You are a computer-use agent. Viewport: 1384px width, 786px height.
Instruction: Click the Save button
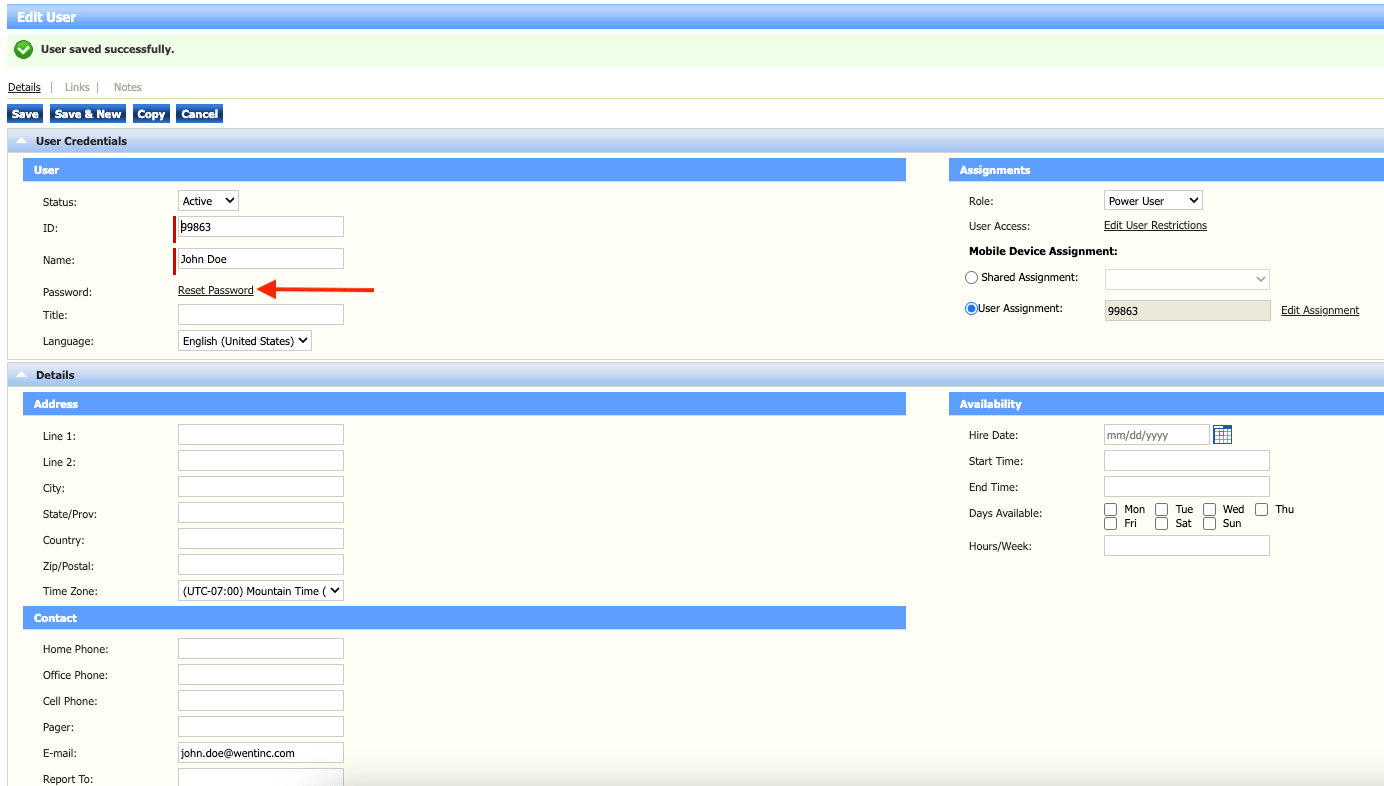pyautogui.click(x=25, y=114)
